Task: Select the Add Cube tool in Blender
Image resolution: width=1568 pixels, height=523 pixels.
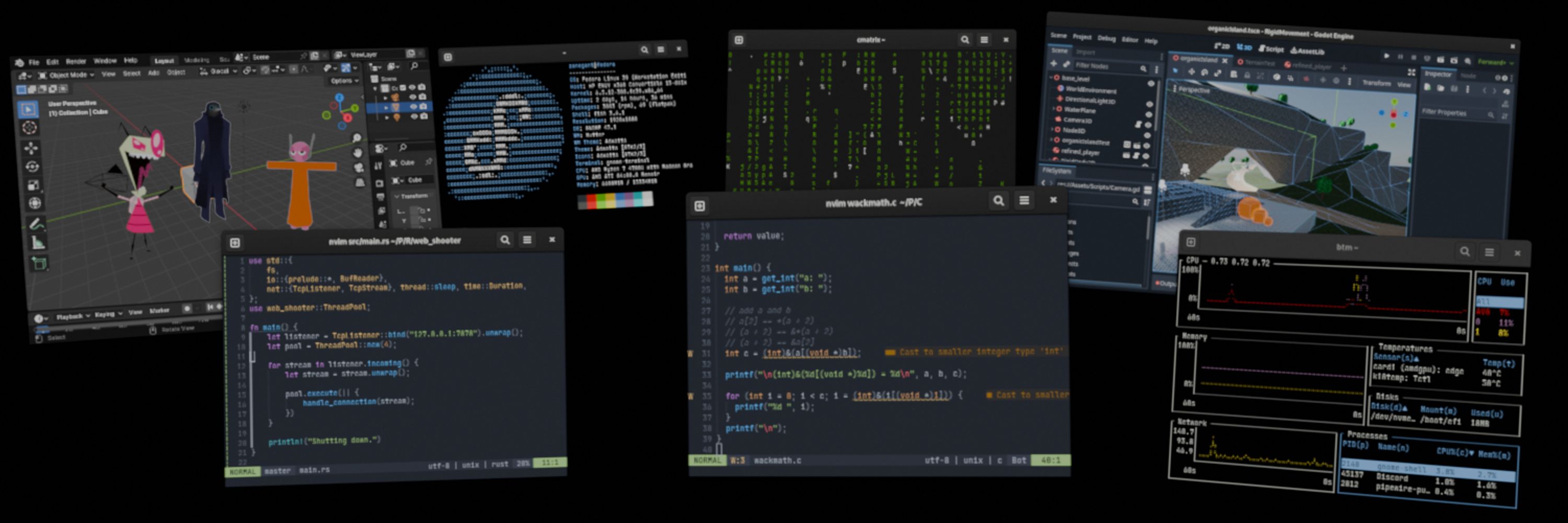Action: 39,263
